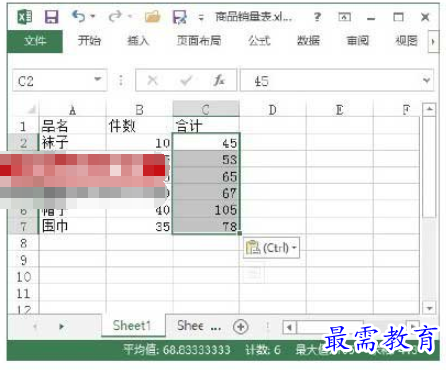Screen dimensions: 446x370
Task: Switch to the 视图 ribbon tab
Action: pos(406,41)
